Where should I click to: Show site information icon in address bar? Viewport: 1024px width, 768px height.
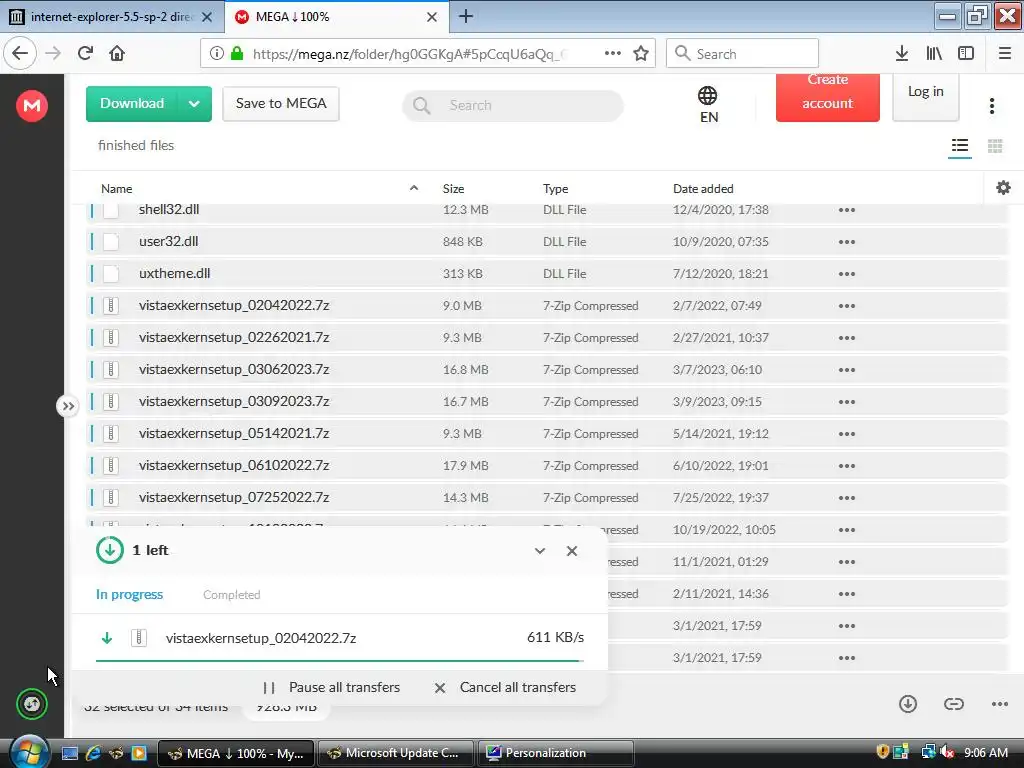[x=216, y=54]
